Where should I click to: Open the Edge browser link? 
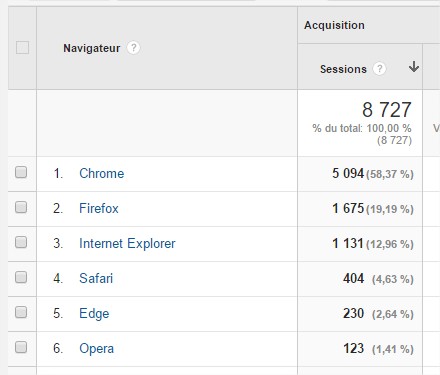click(94, 314)
